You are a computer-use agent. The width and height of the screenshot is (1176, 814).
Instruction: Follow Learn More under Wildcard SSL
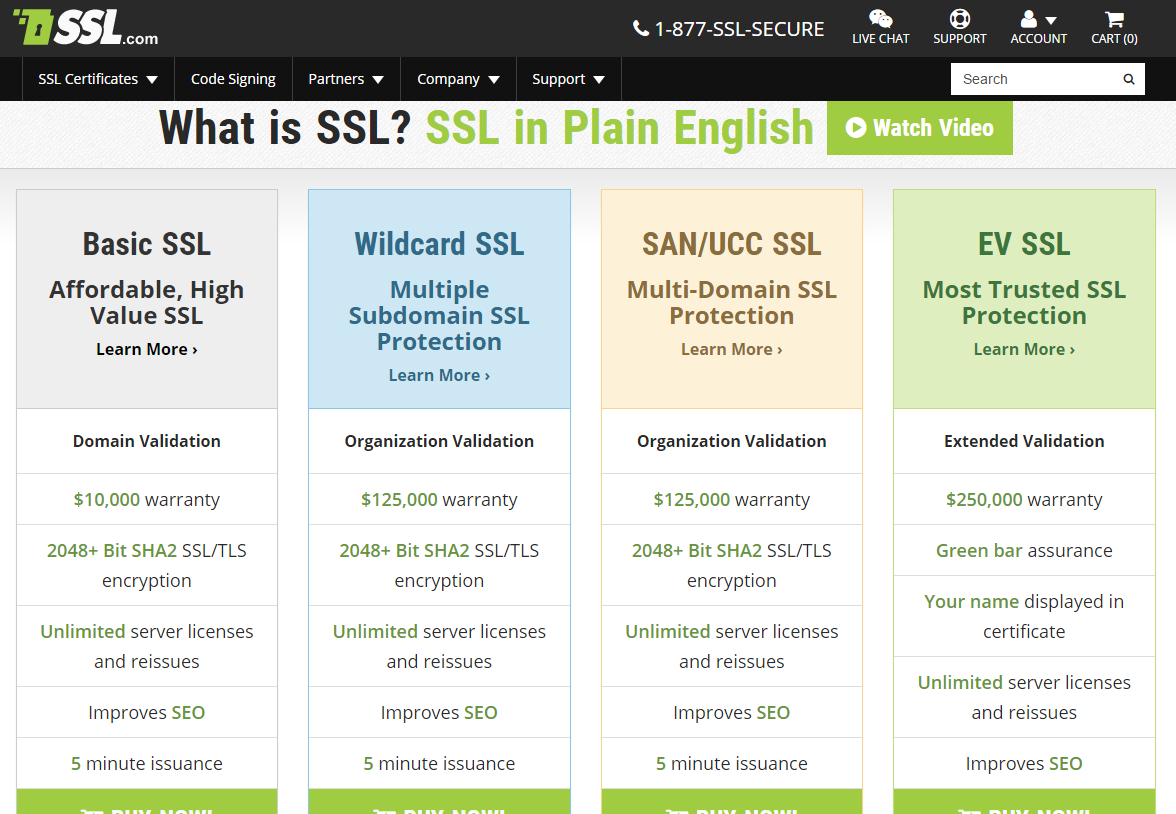pyautogui.click(x=440, y=375)
